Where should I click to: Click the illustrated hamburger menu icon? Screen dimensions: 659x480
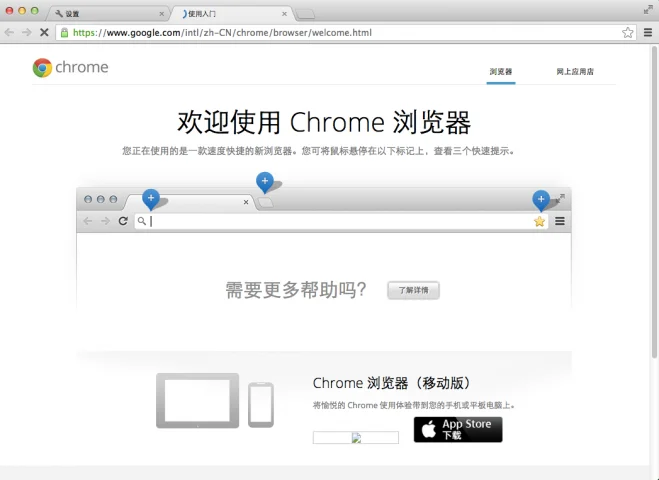tap(560, 221)
